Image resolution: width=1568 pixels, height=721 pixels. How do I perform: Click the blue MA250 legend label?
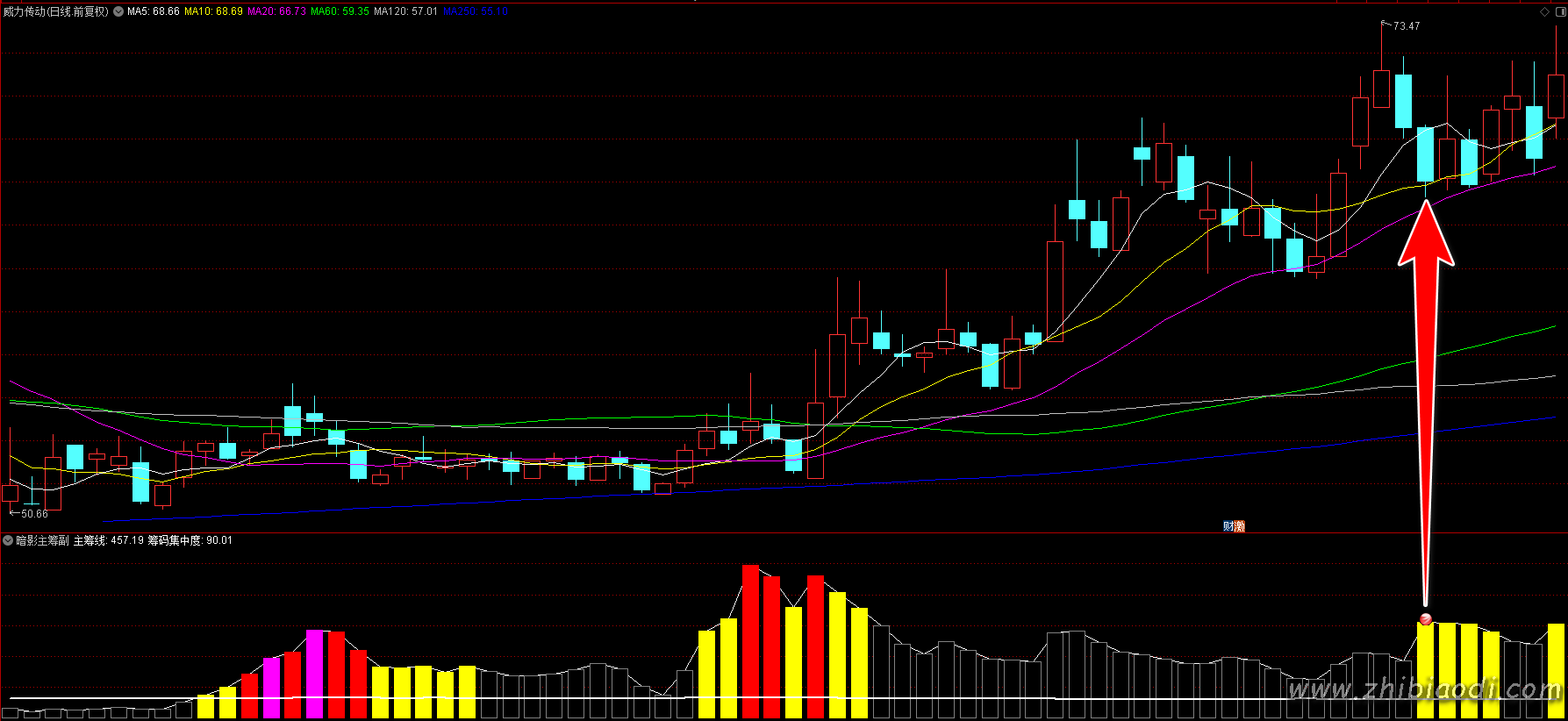click(x=475, y=11)
